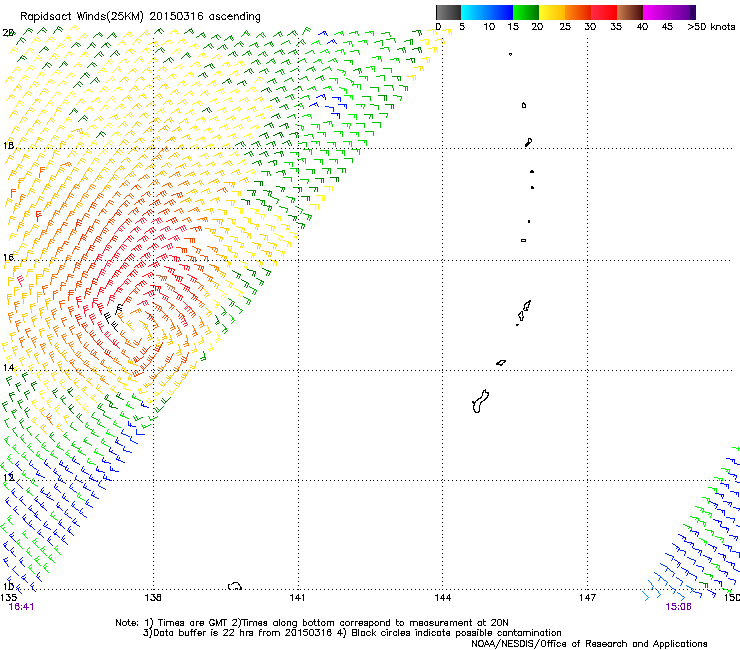Click the small square island outline near 16.3N

(x=523, y=240)
